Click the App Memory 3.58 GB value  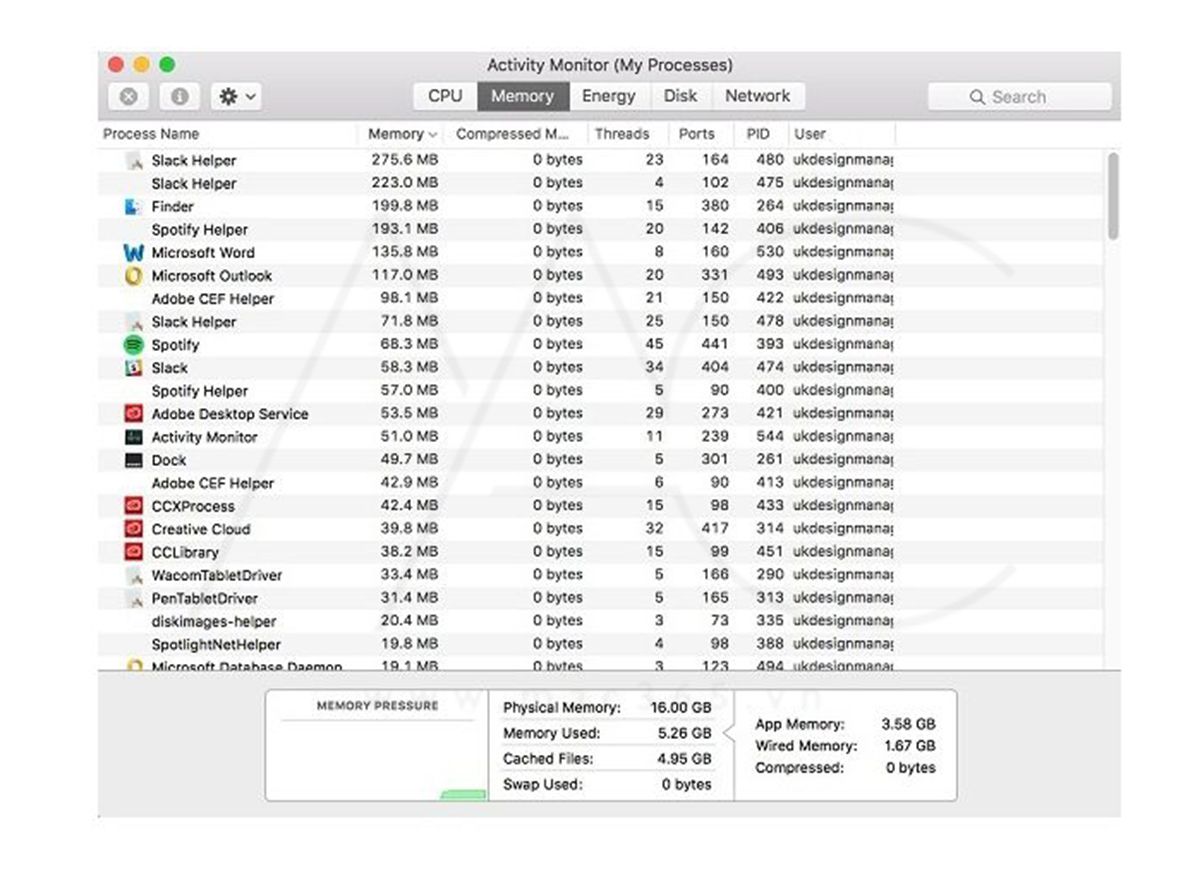click(909, 724)
